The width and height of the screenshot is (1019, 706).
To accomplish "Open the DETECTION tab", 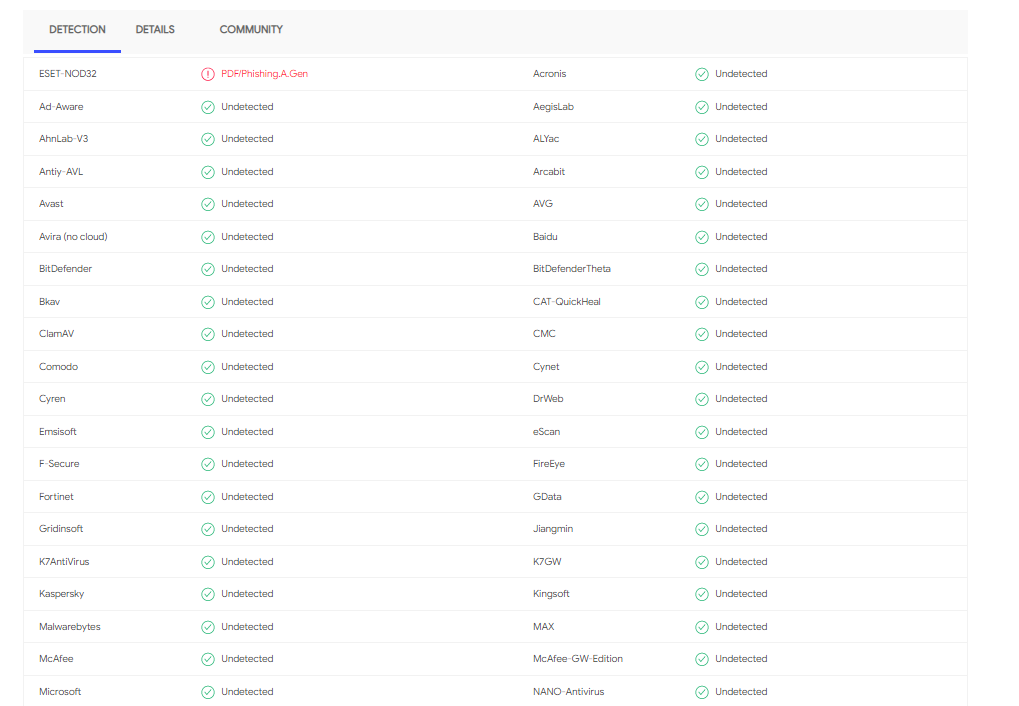I will click(77, 30).
